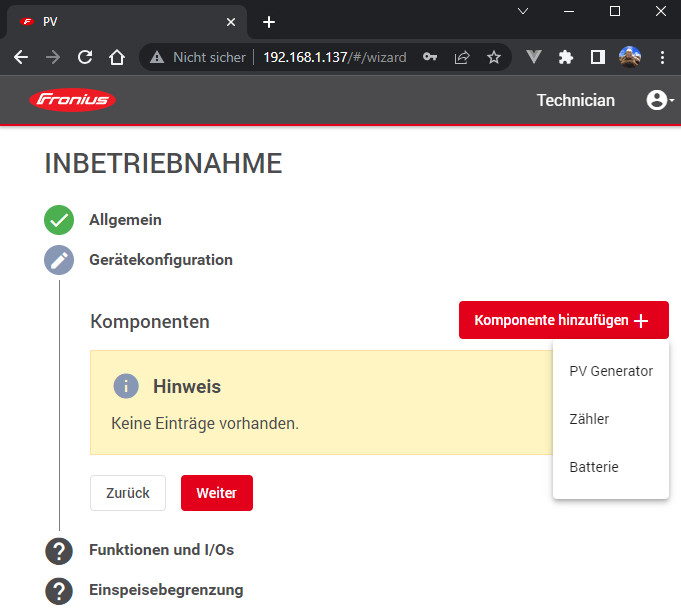Open a new browser tab
This screenshot has width=681, height=614.
[268, 22]
